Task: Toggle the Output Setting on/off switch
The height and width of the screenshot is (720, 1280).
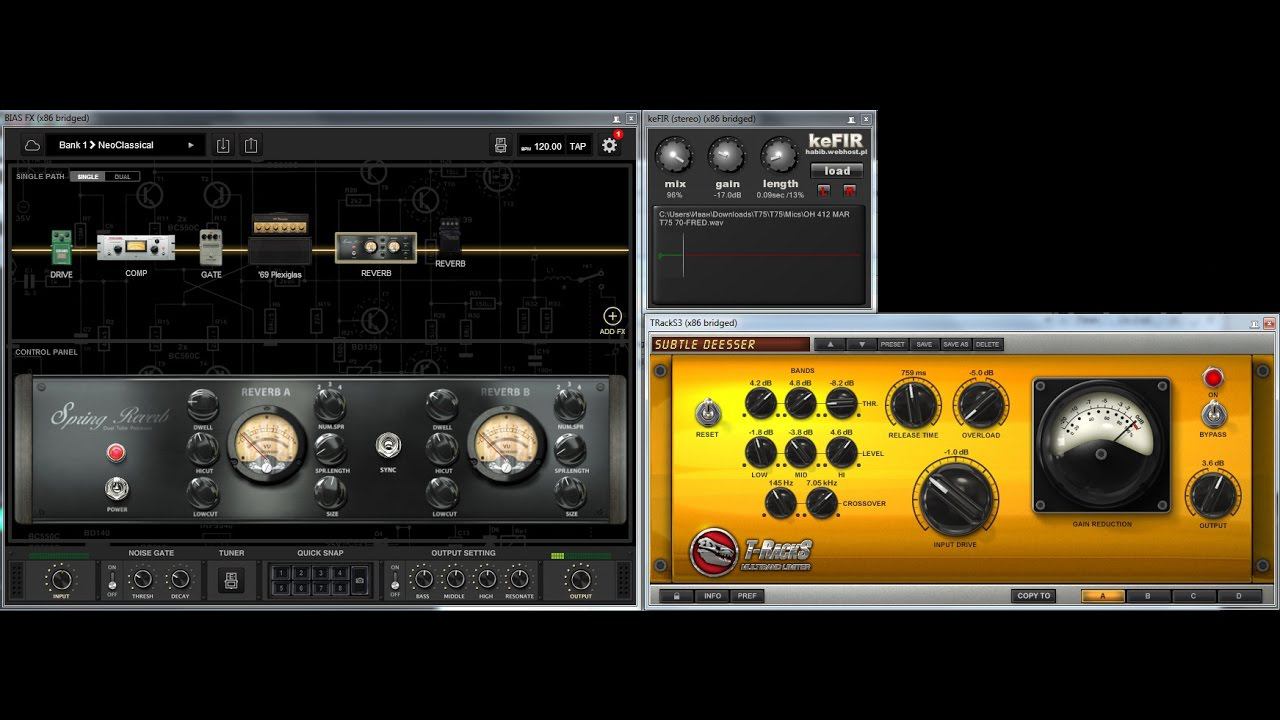Action: (395, 580)
